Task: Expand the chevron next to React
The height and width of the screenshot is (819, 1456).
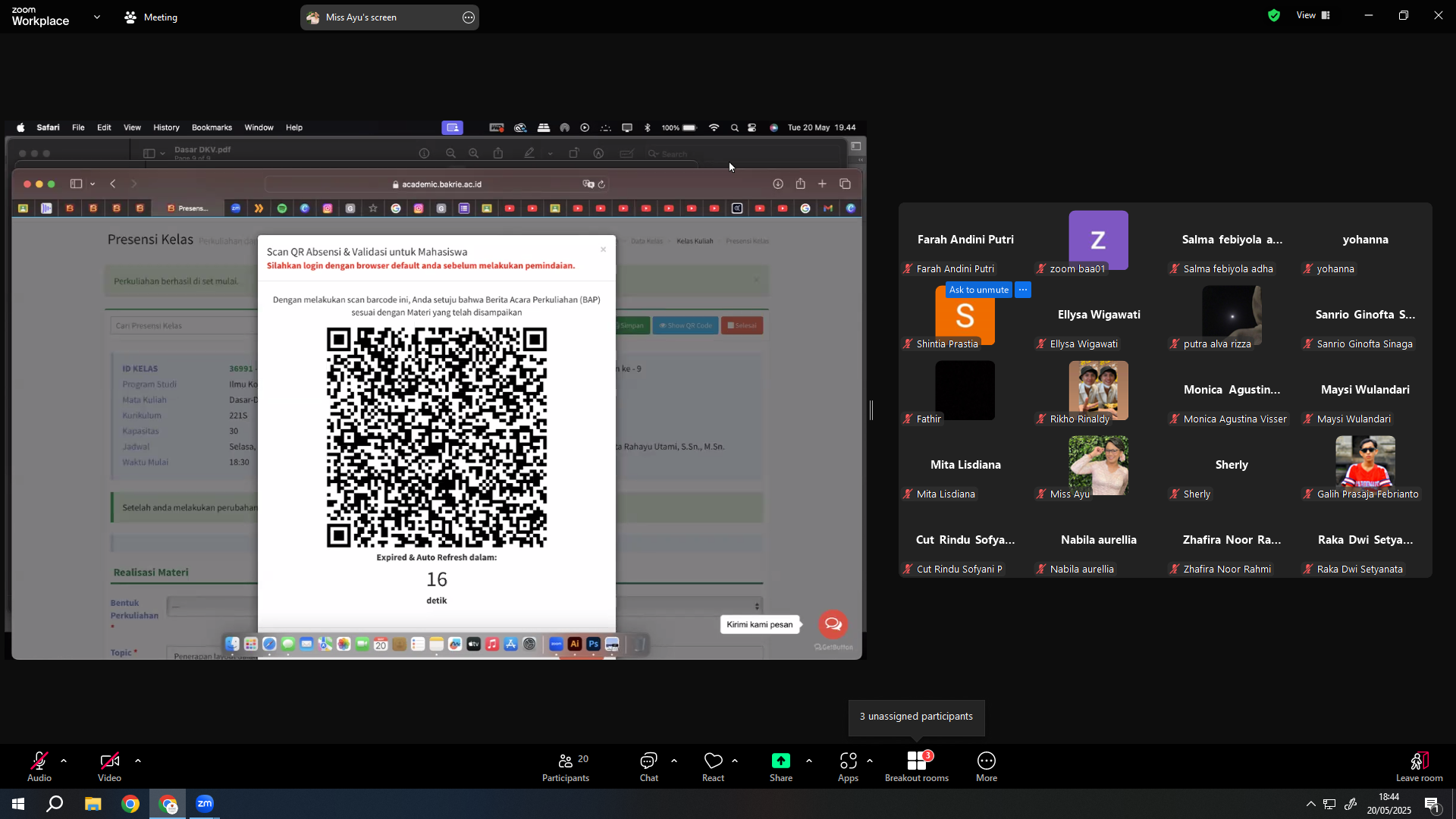Action: pyautogui.click(x=735, y=761)
